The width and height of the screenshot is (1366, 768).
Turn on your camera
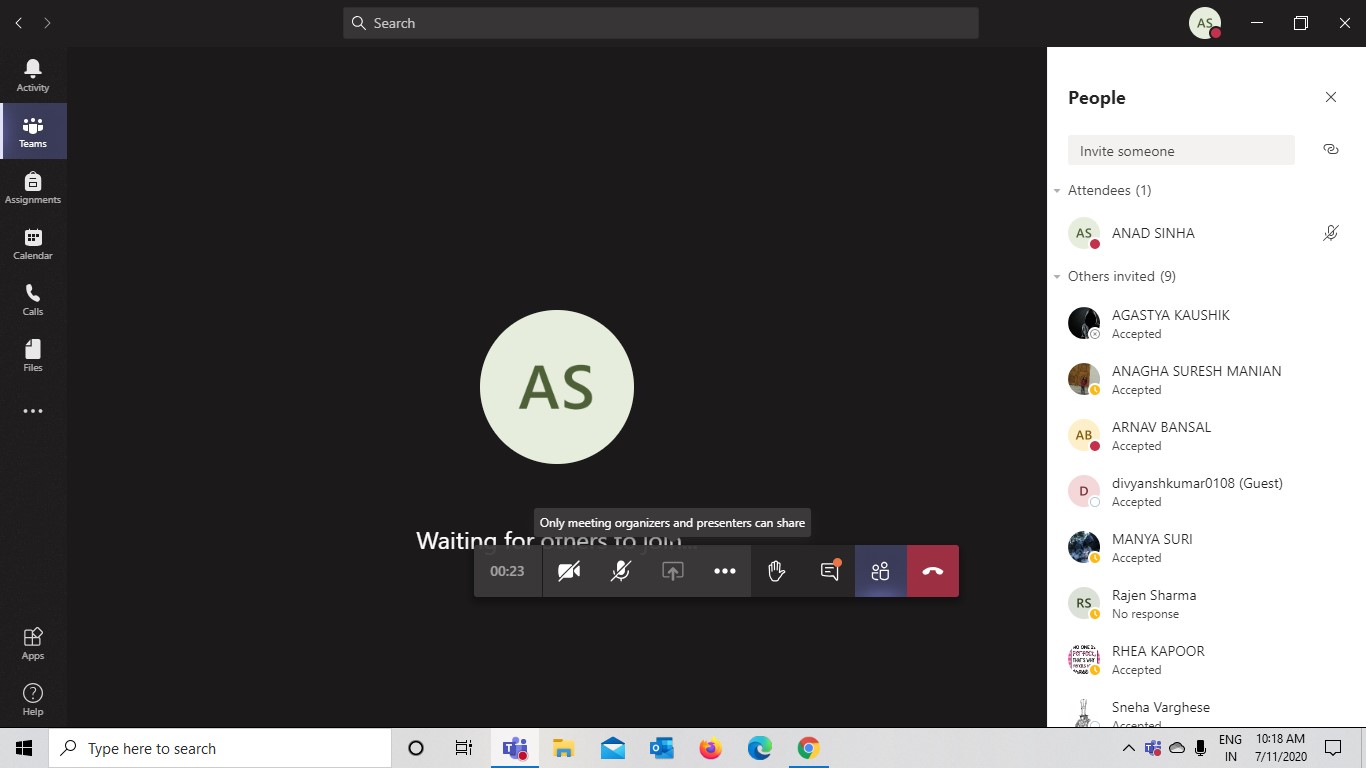569,571
